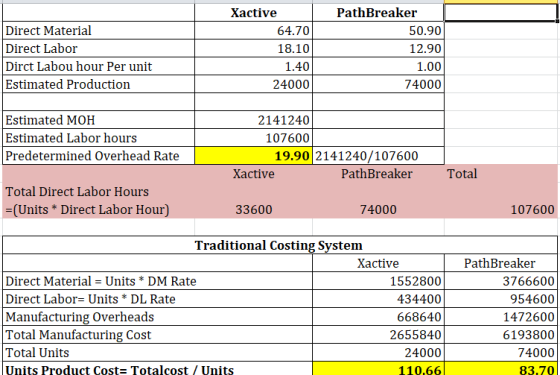The height and width of the screenshot is (375, 560).
Task: Select 'Direct Labor= Units * DL Rate' cell
Action: pos(158,299)
